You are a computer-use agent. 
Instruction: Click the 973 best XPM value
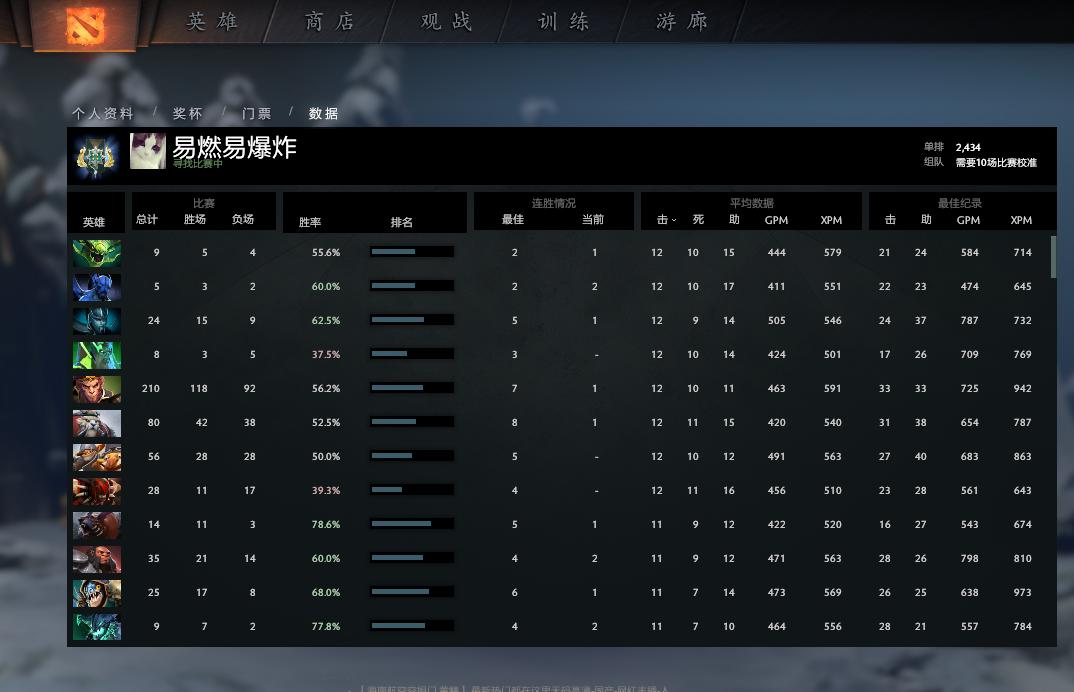pyautogui.click(x=1022, y=593)
